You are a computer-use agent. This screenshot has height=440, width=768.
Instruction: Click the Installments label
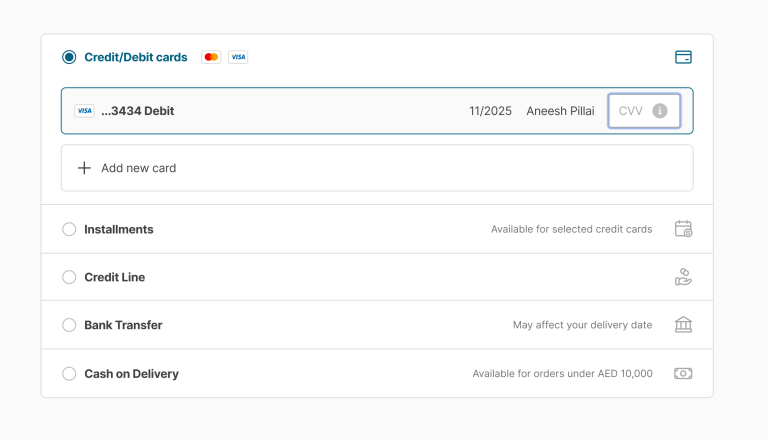(119, 229)
